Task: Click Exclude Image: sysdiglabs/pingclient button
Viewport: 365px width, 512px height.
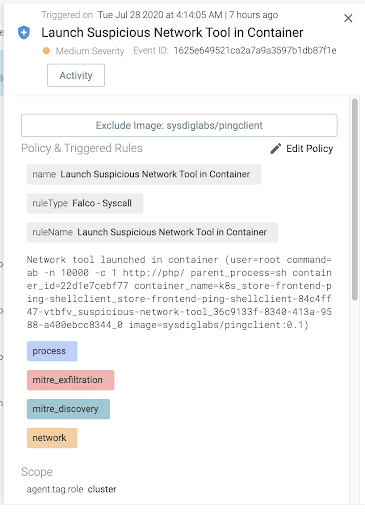Action: 179,125
